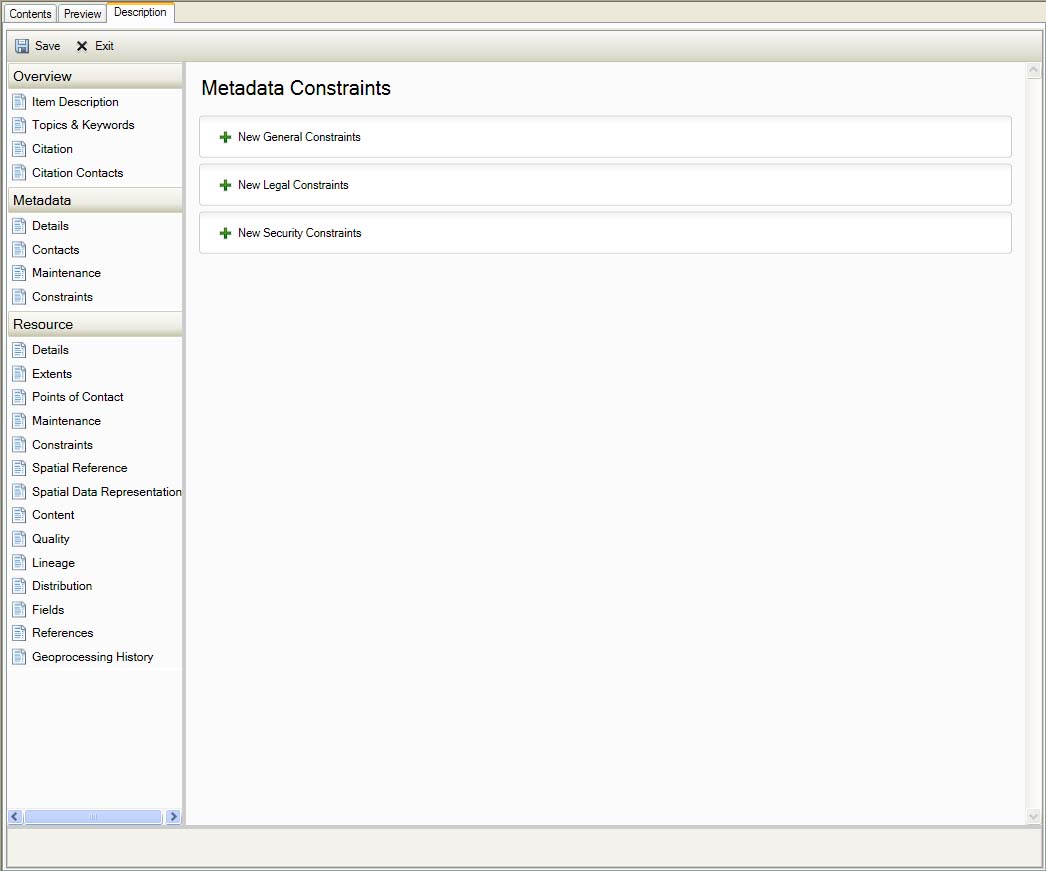Switch to the Preview tab
Screen dimensions: 1046x871
click(83, 14)
